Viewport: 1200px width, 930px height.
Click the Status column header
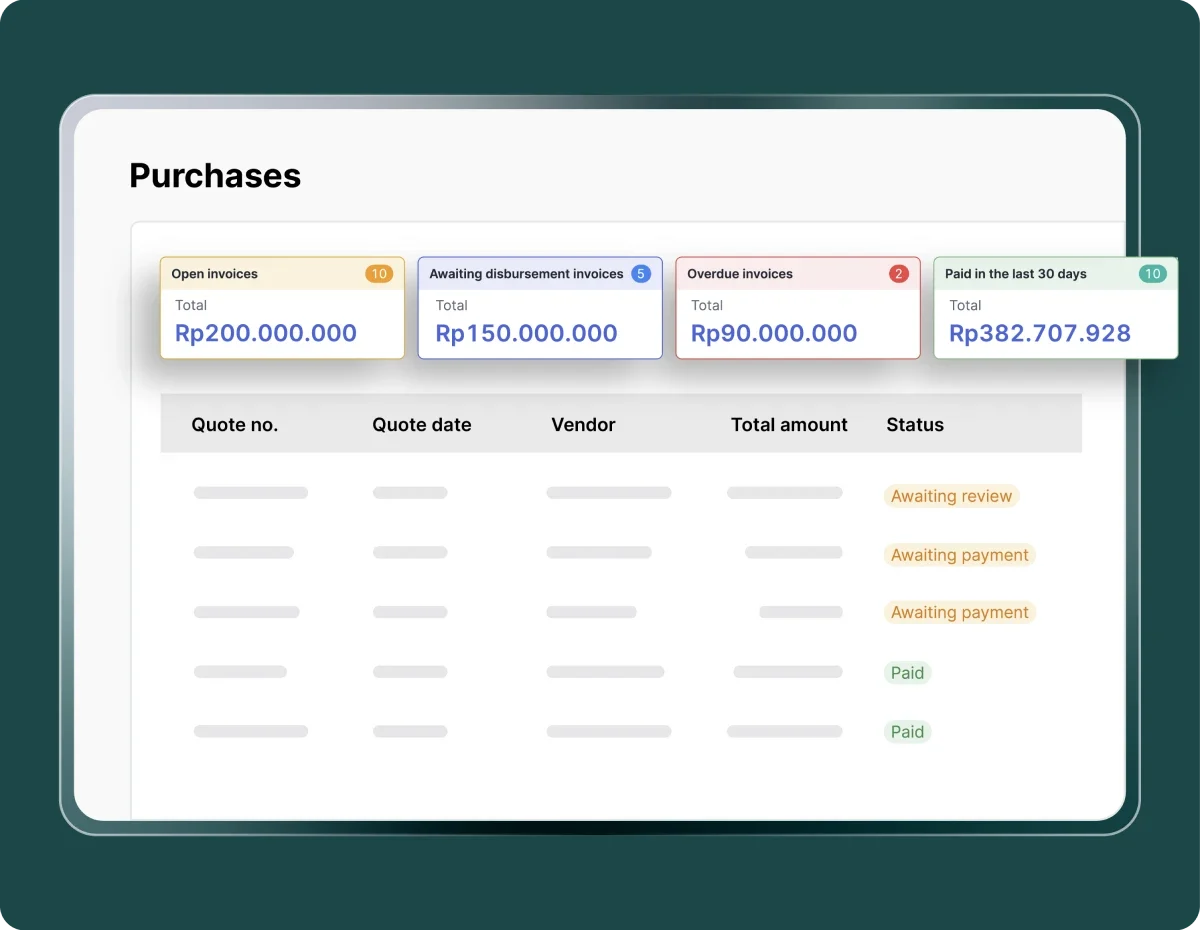coord(915,425)
